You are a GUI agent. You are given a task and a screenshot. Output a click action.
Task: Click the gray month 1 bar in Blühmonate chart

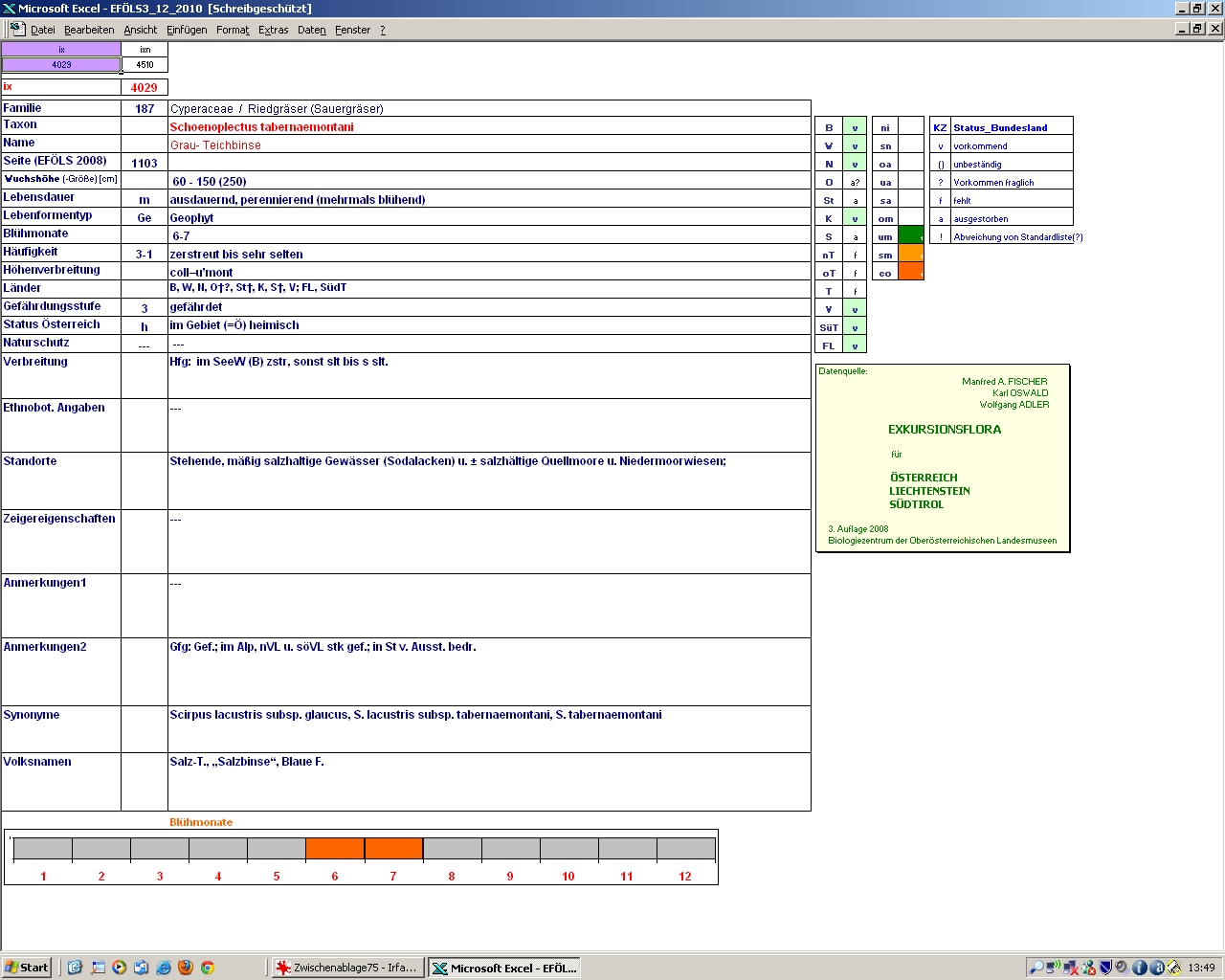43,849
